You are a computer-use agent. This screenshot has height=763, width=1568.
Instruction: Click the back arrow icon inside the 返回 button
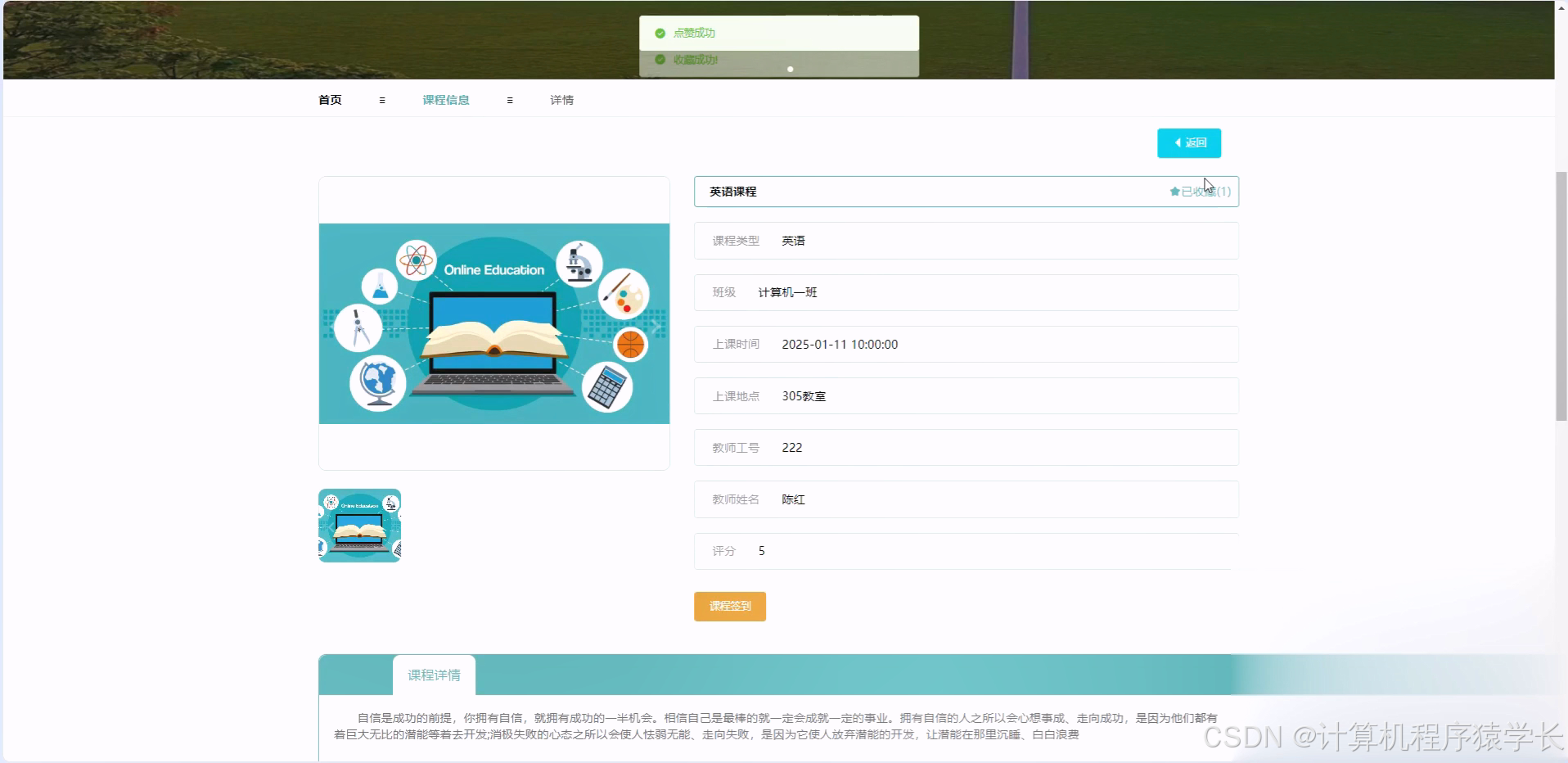pos(1178,142)
